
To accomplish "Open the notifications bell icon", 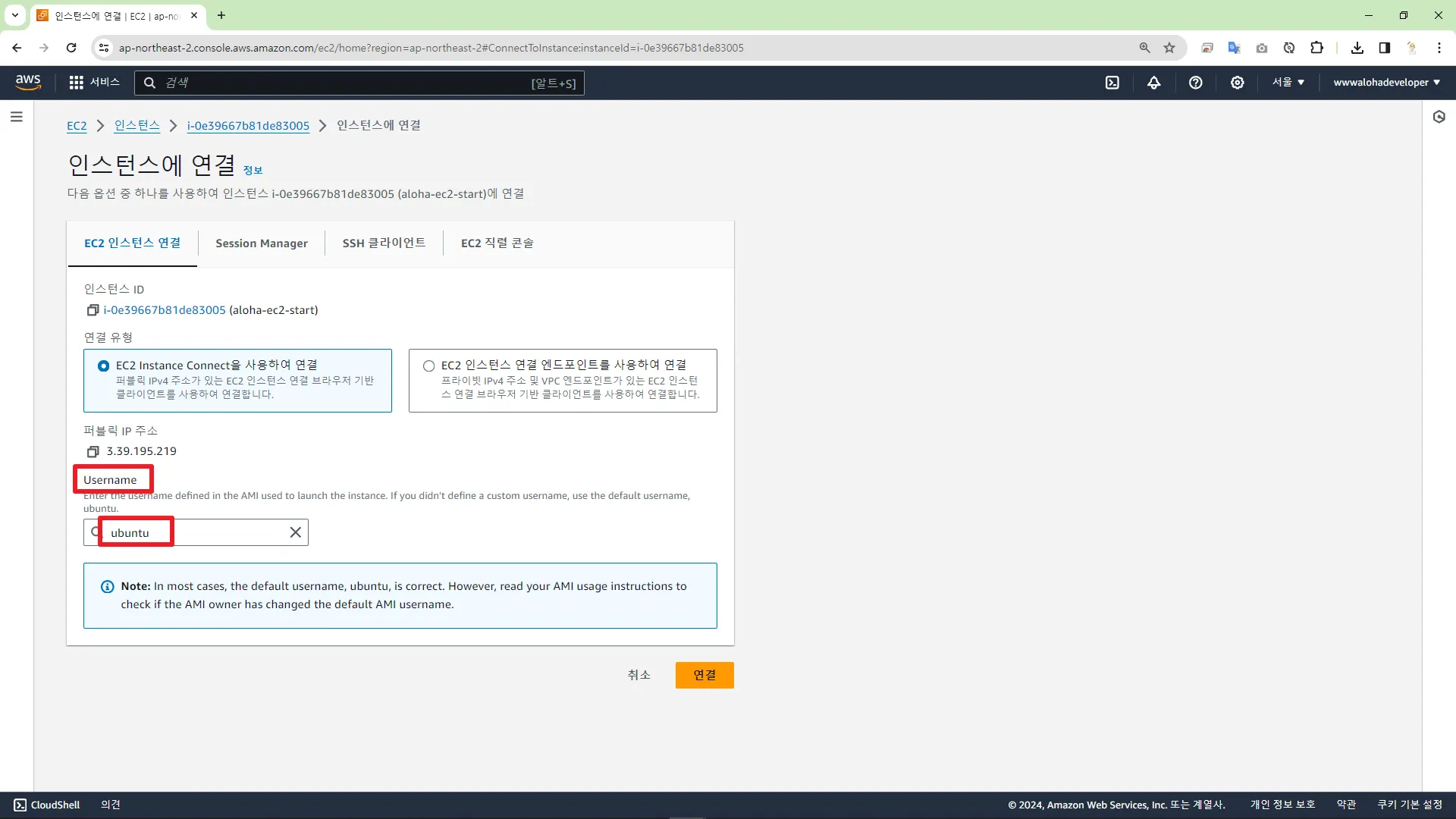I will pos(1153,83).
